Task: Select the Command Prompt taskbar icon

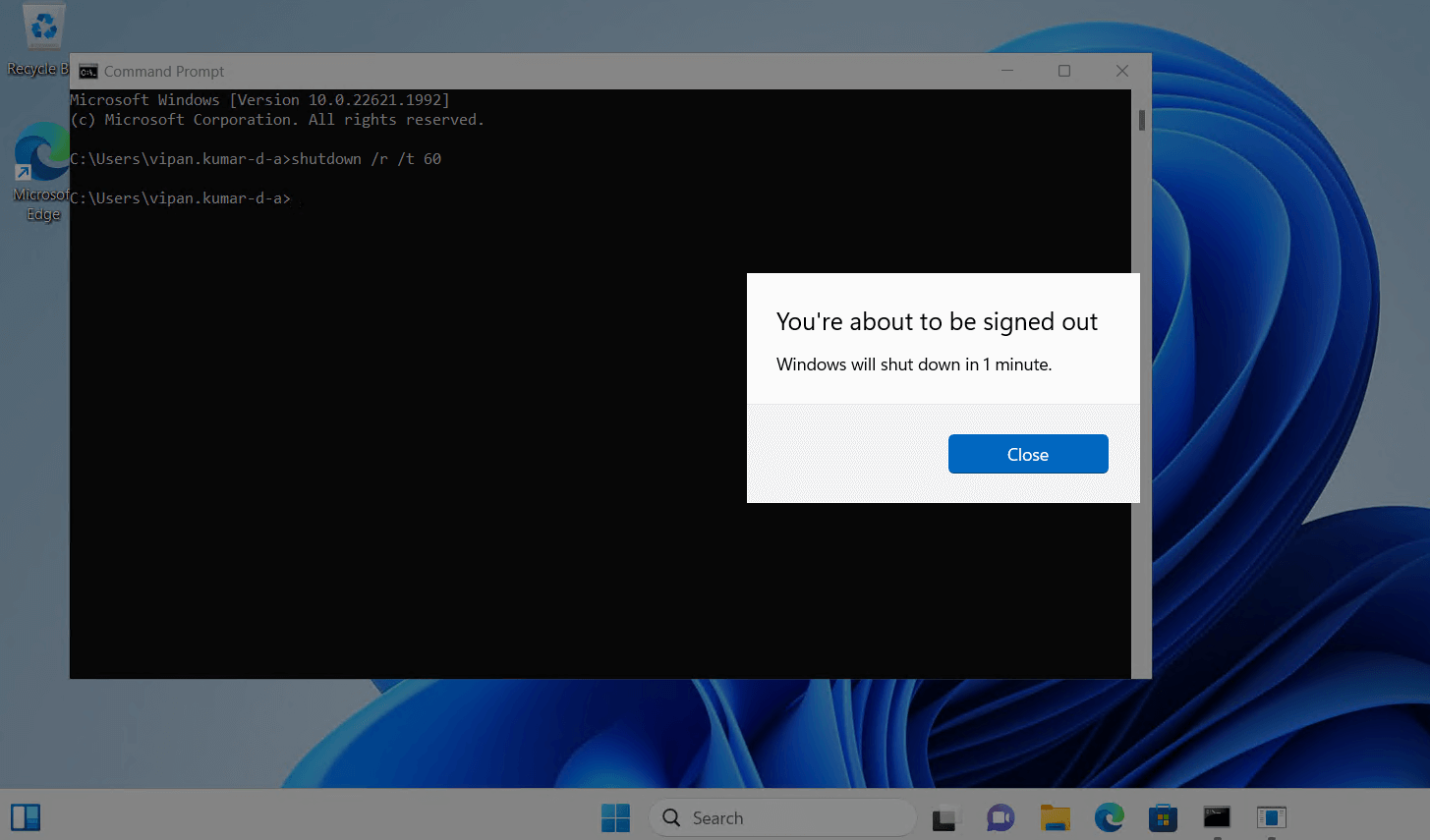Action: point(1217,817)
